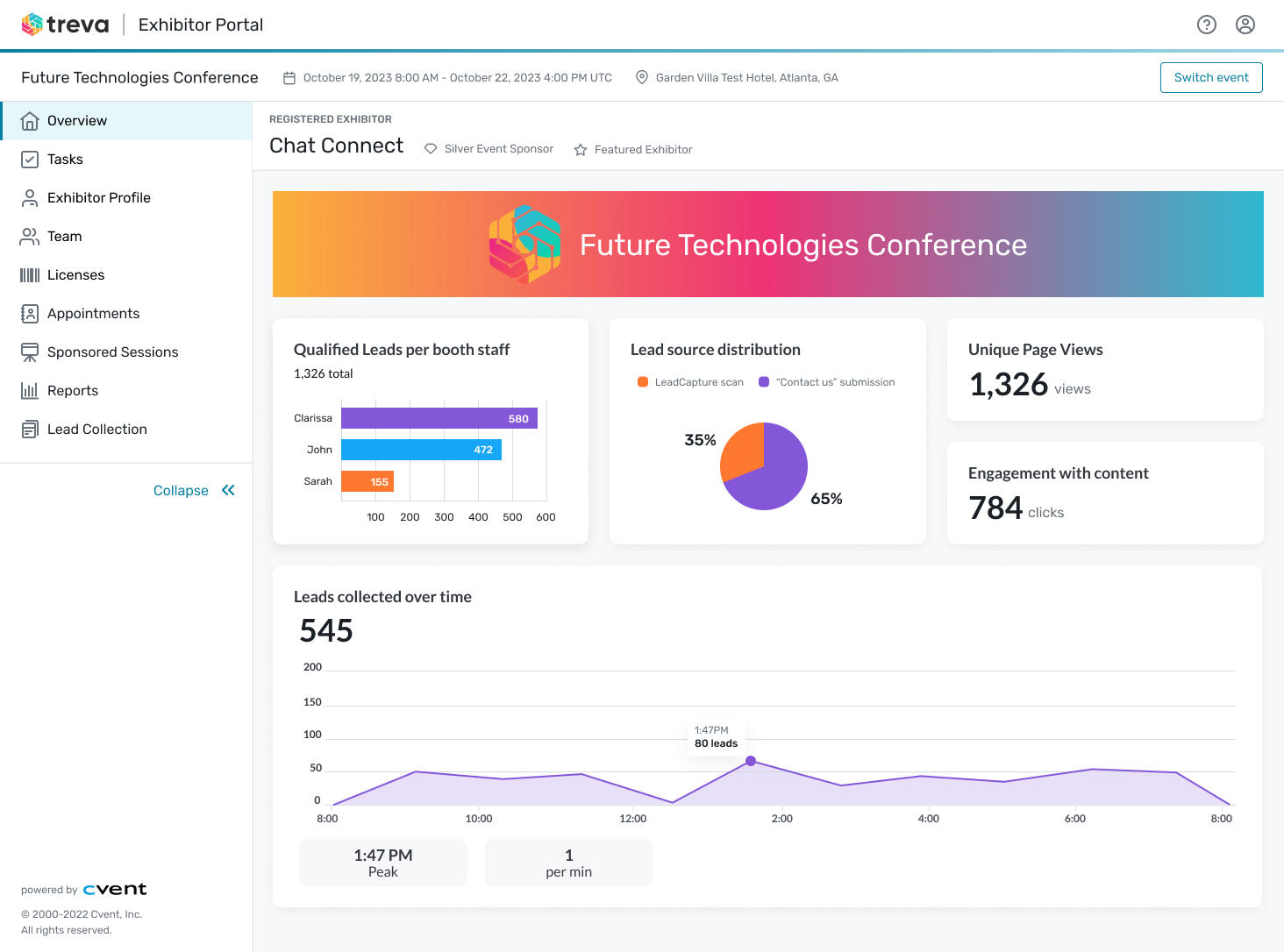Click the Reports bar chart icon
1284x952 pixels.
click(x=30, y=390)
